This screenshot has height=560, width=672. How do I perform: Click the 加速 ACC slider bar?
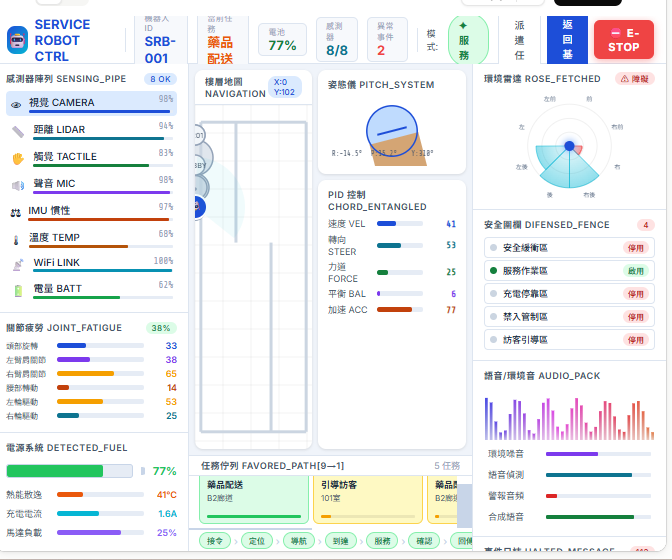pyautogui.click(x=400, y=310)
